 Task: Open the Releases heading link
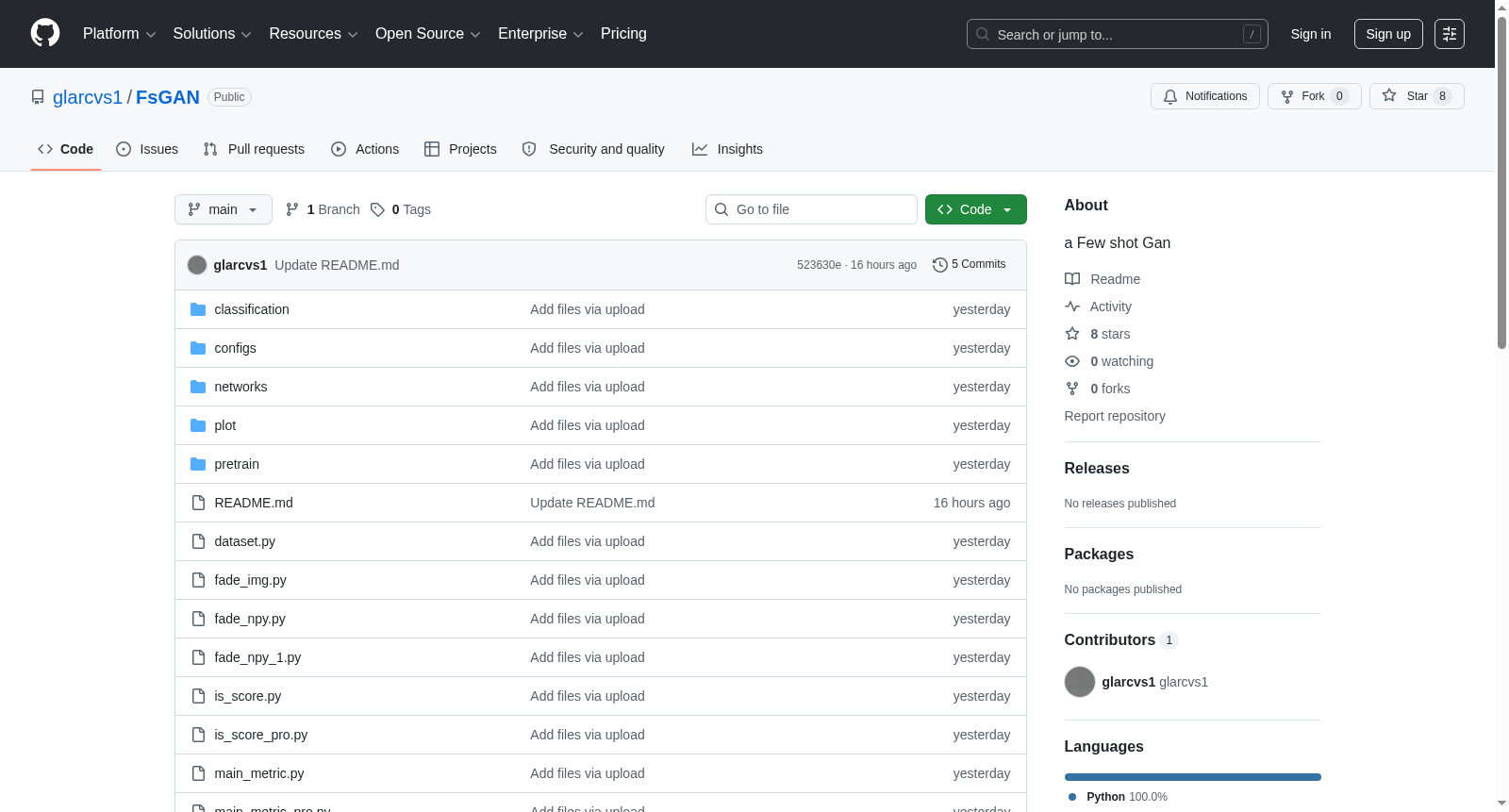1097,469
